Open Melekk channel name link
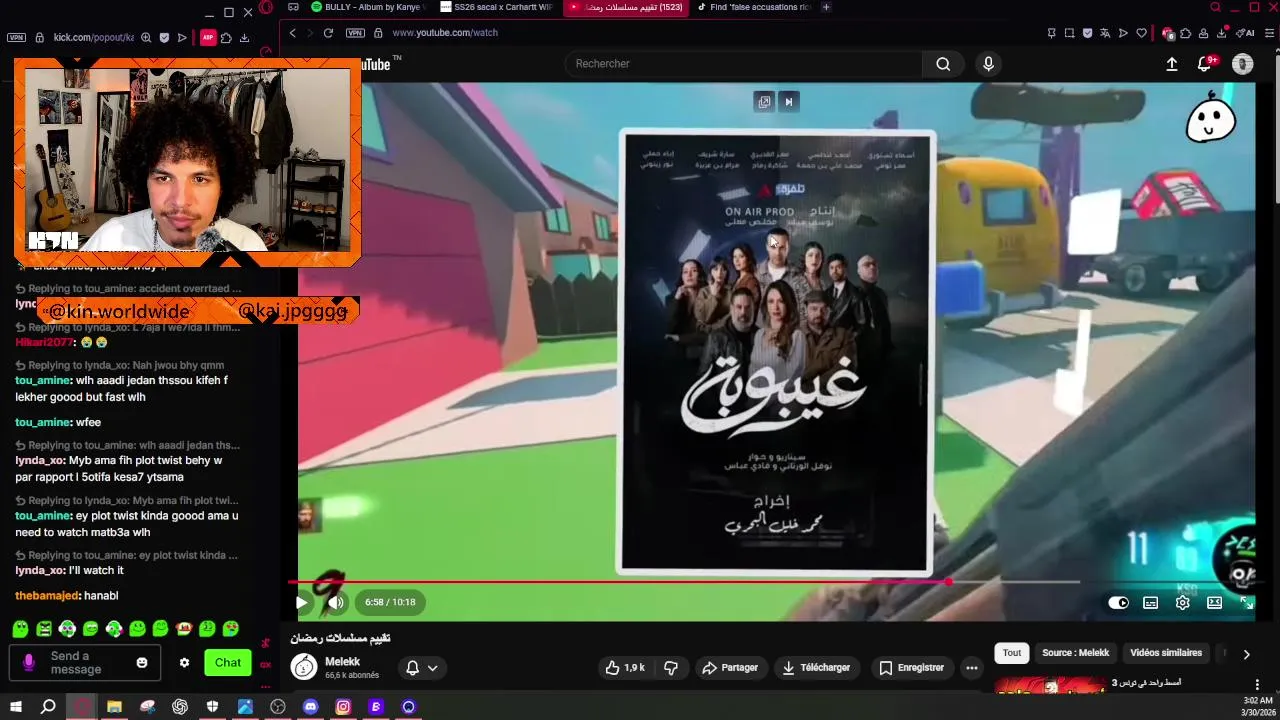Viewport: 1280px width, 720px height. (342, 662)
